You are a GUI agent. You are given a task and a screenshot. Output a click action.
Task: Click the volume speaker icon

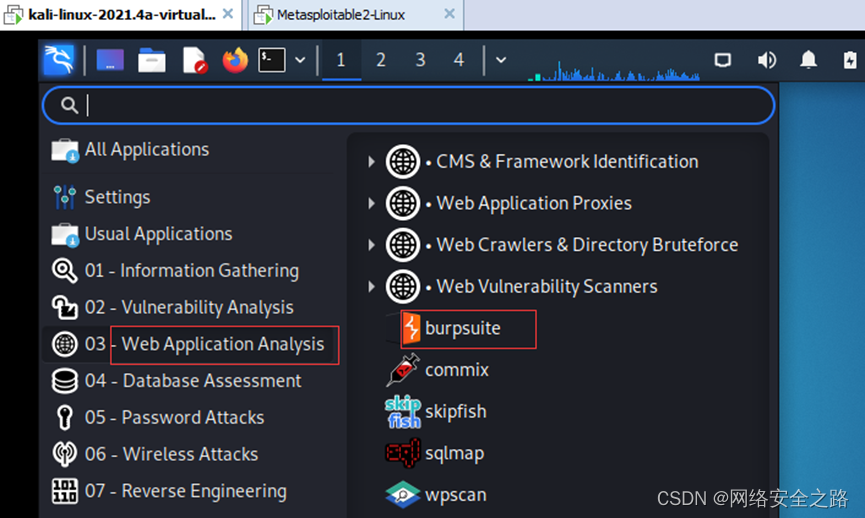[767, 60]
